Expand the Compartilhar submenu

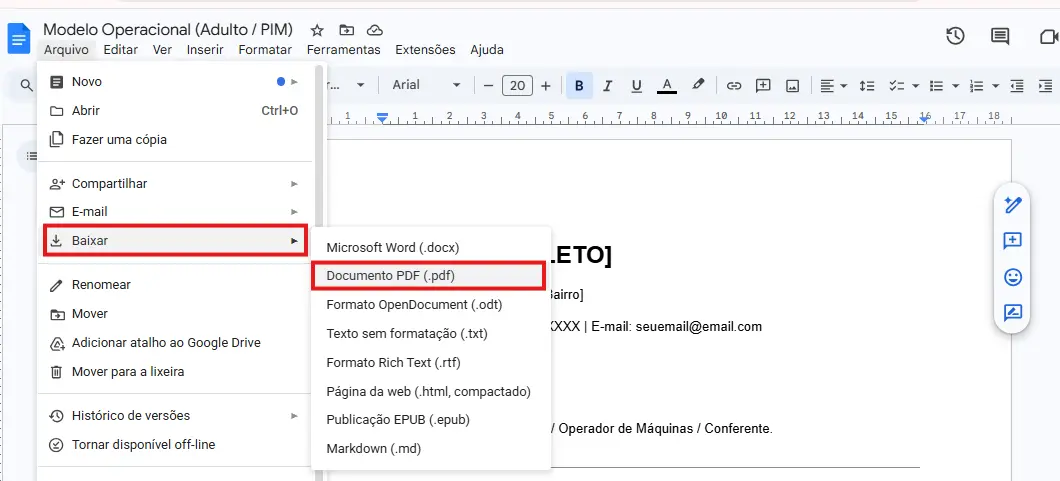pyautogui.click(x=176, y=184)
